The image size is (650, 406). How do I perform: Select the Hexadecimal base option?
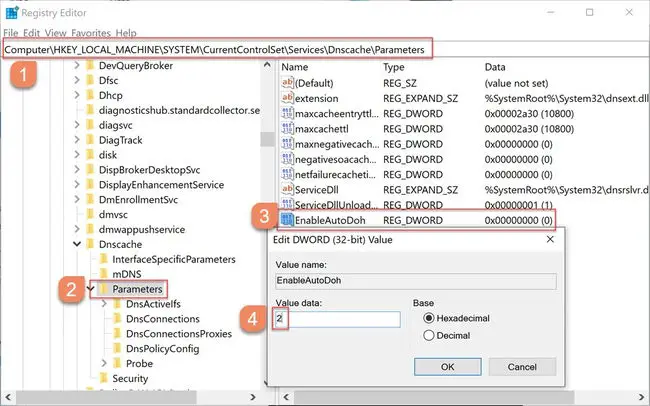pyautogui.click(x=429, y=318)
